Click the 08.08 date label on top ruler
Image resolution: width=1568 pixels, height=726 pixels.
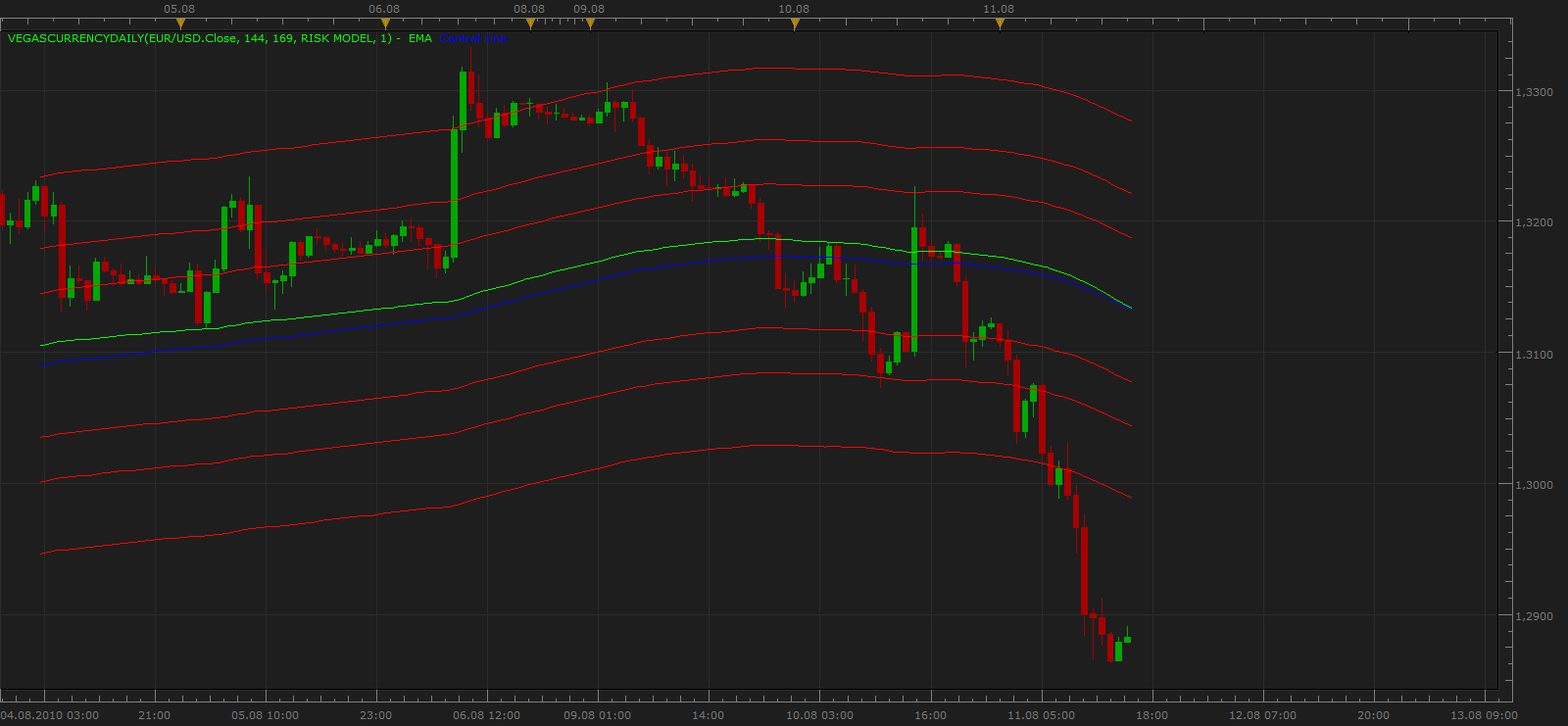[529, 9]
